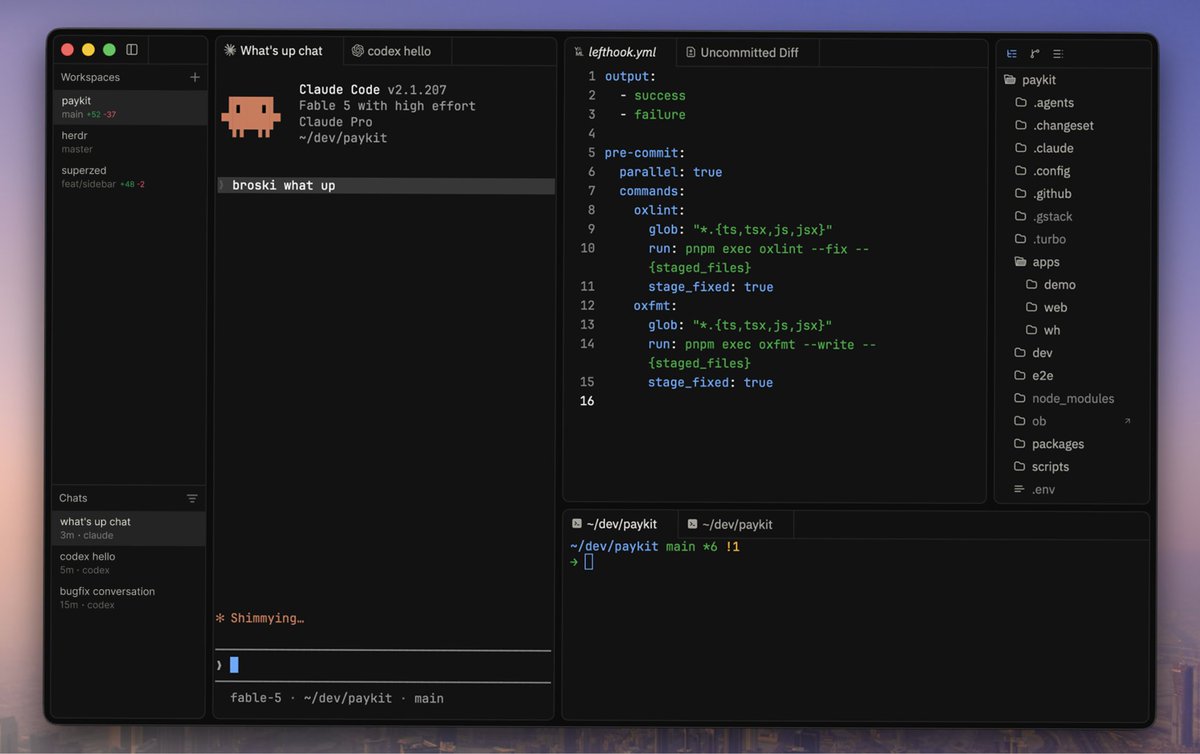The image size is (1200, 754).
Task: Switch to the What's up chat tab
Action: tap(279, 51)
